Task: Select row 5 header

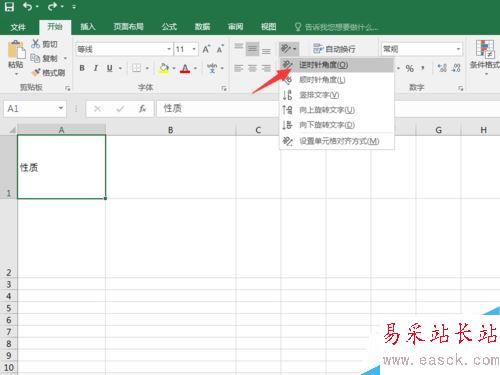Action: coord(9,308)
